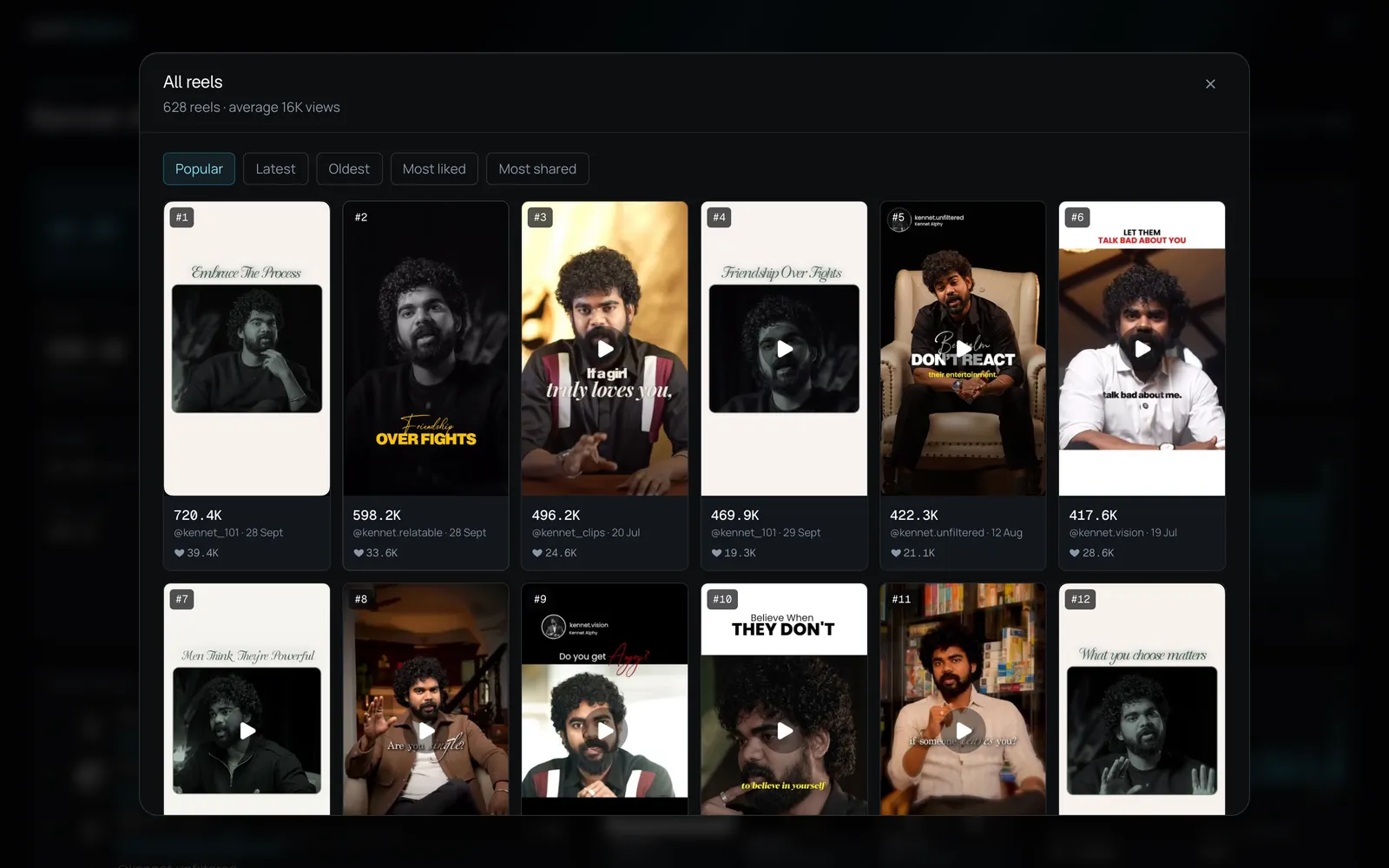Image resolution: width=1389 pixels, height=868 pixels.
Task: Click the #10 rank badge
Action: 722,599
